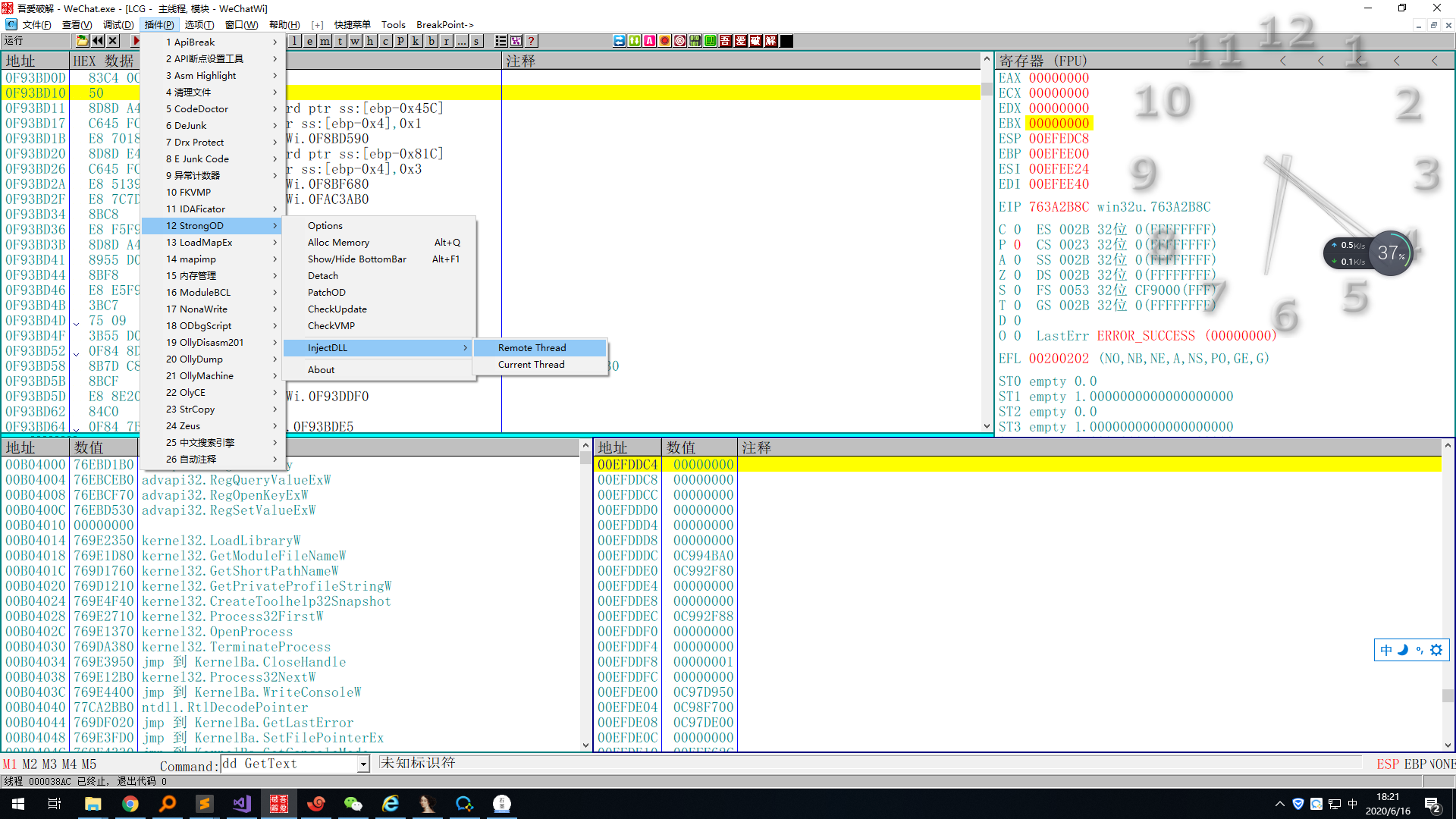Choose CheckVMP in the StrongOD submenu
This screenshot has width=1456, height=819.
[379, 326]
